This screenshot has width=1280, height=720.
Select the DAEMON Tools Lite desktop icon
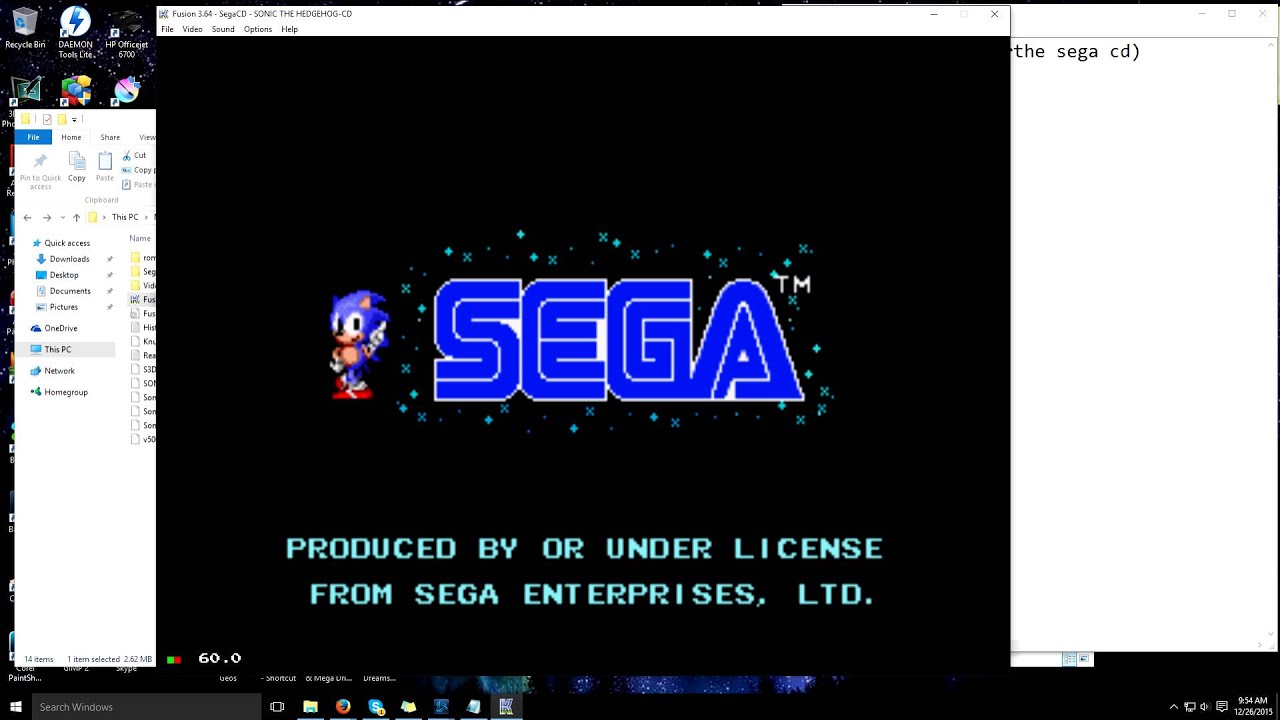point(75,32)
